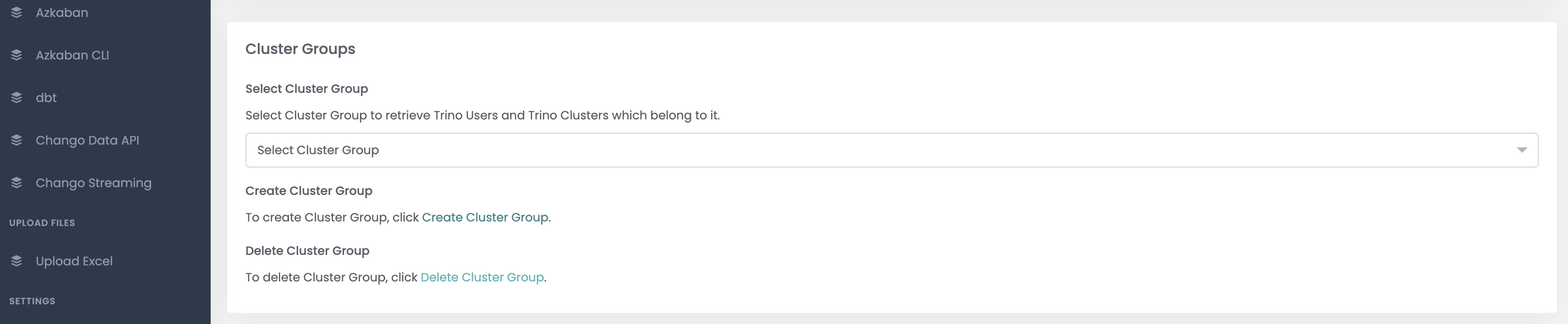The image size is (1568, 324).
Task: Click the UPLOAD FILES section label
Action: tap(42, 223)
